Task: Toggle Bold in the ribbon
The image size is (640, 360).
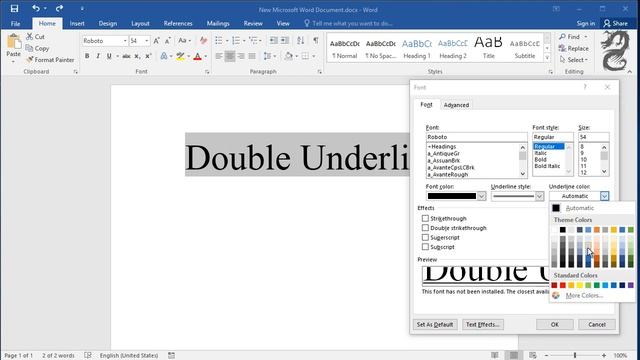Action: (87, 56)
